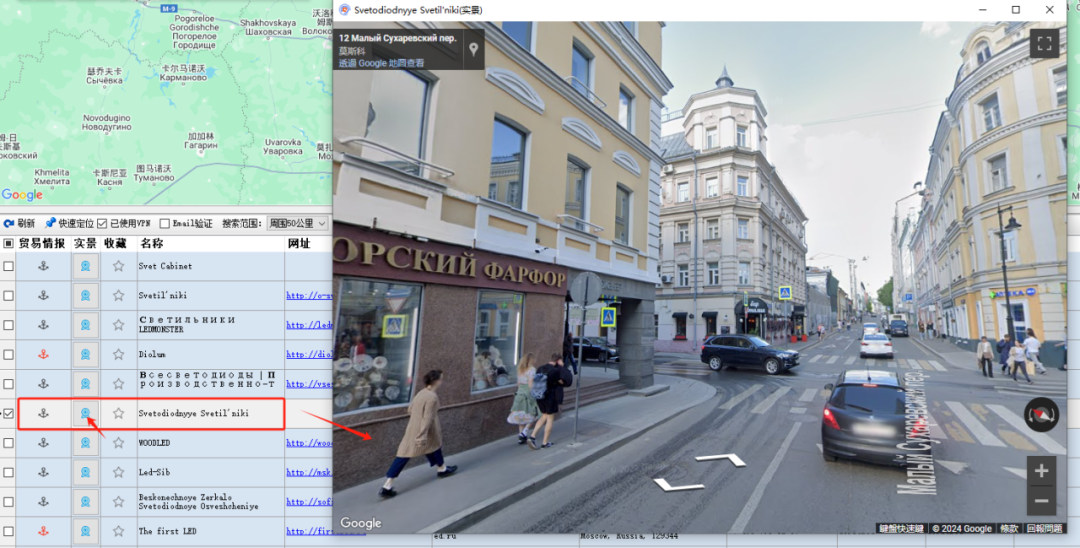
Task: Click 條款 terms link in street view
Action: point(1009,529)
